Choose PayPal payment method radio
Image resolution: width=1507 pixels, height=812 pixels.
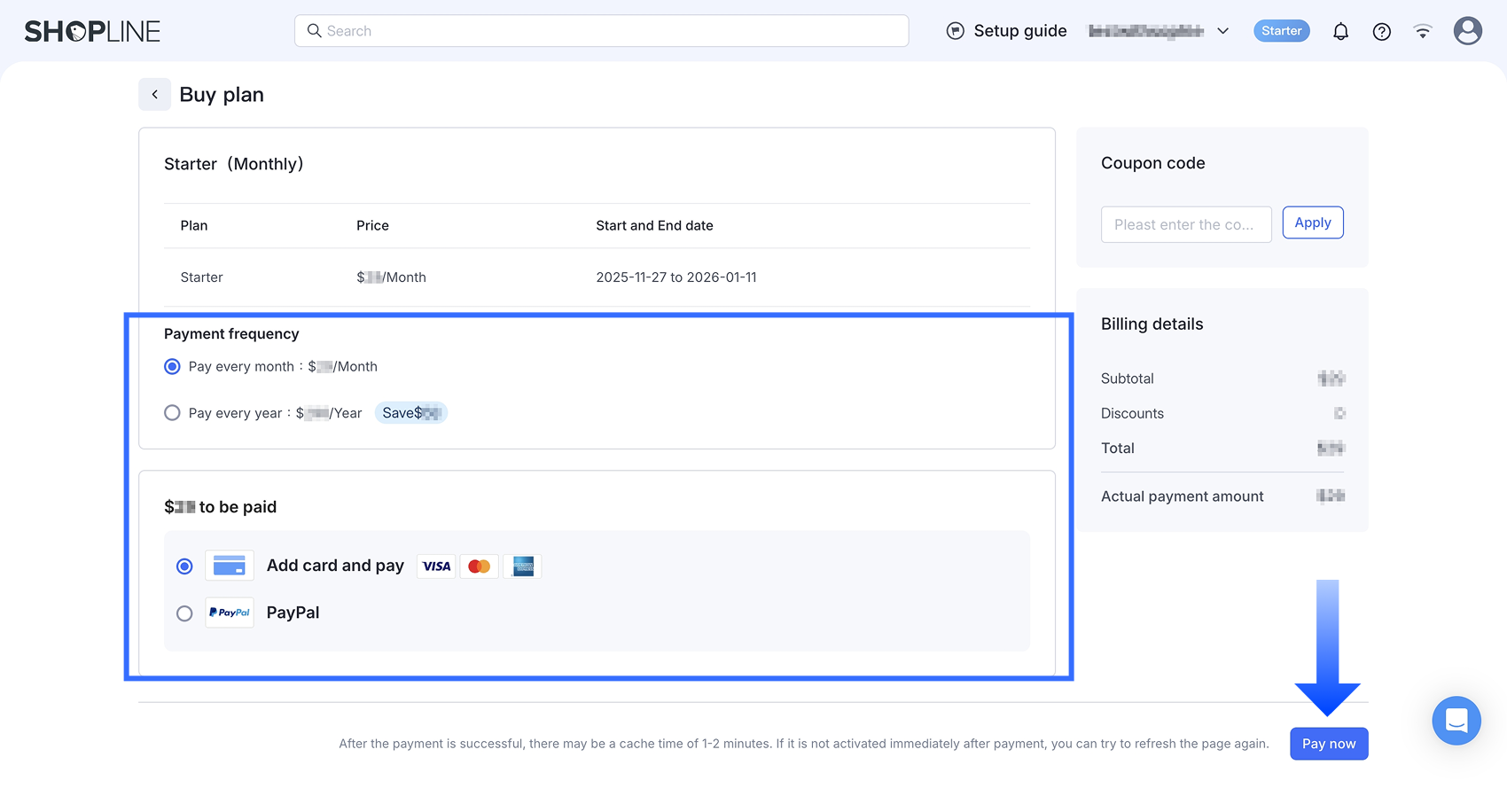coord(184,613)
